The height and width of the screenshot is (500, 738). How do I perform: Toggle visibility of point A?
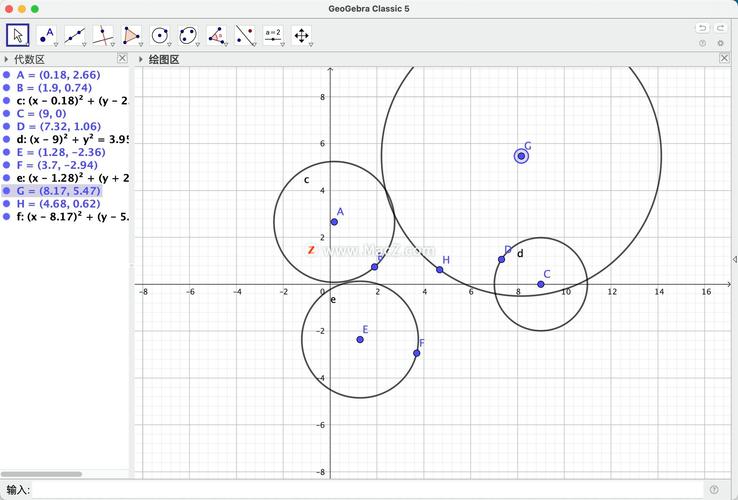[7, 75]
